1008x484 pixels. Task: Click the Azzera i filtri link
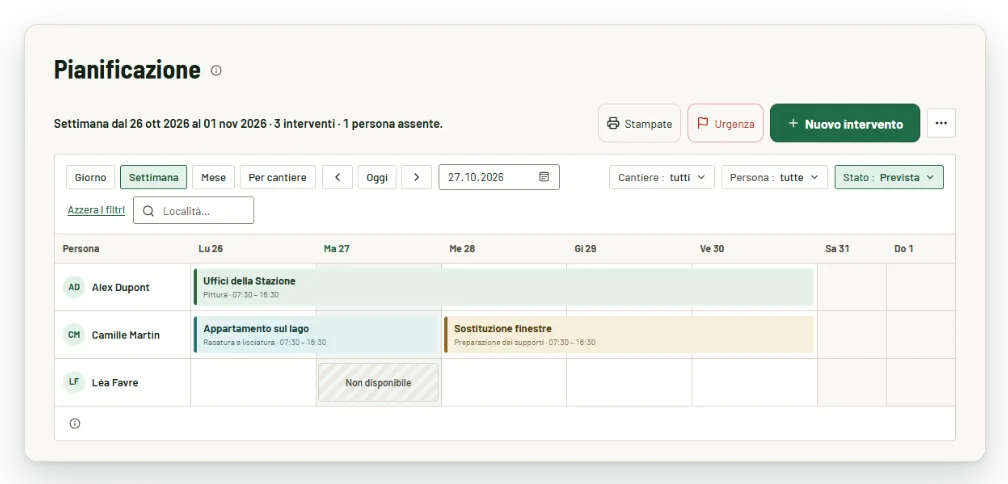(96, 210)
